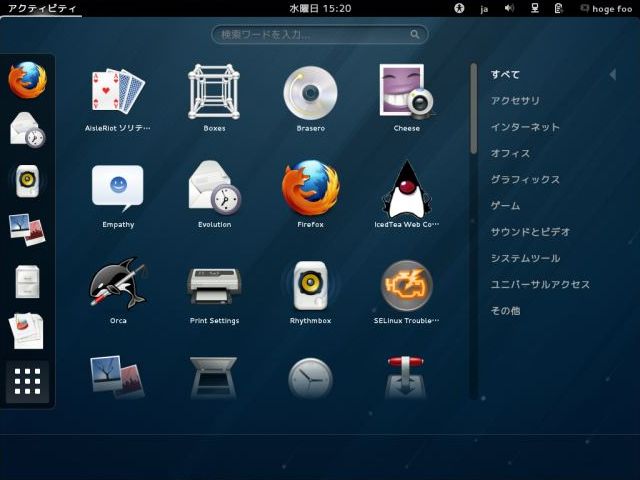Open the ja input source indicator
Viewport: 640px width, 480px height.
(484, 9)
